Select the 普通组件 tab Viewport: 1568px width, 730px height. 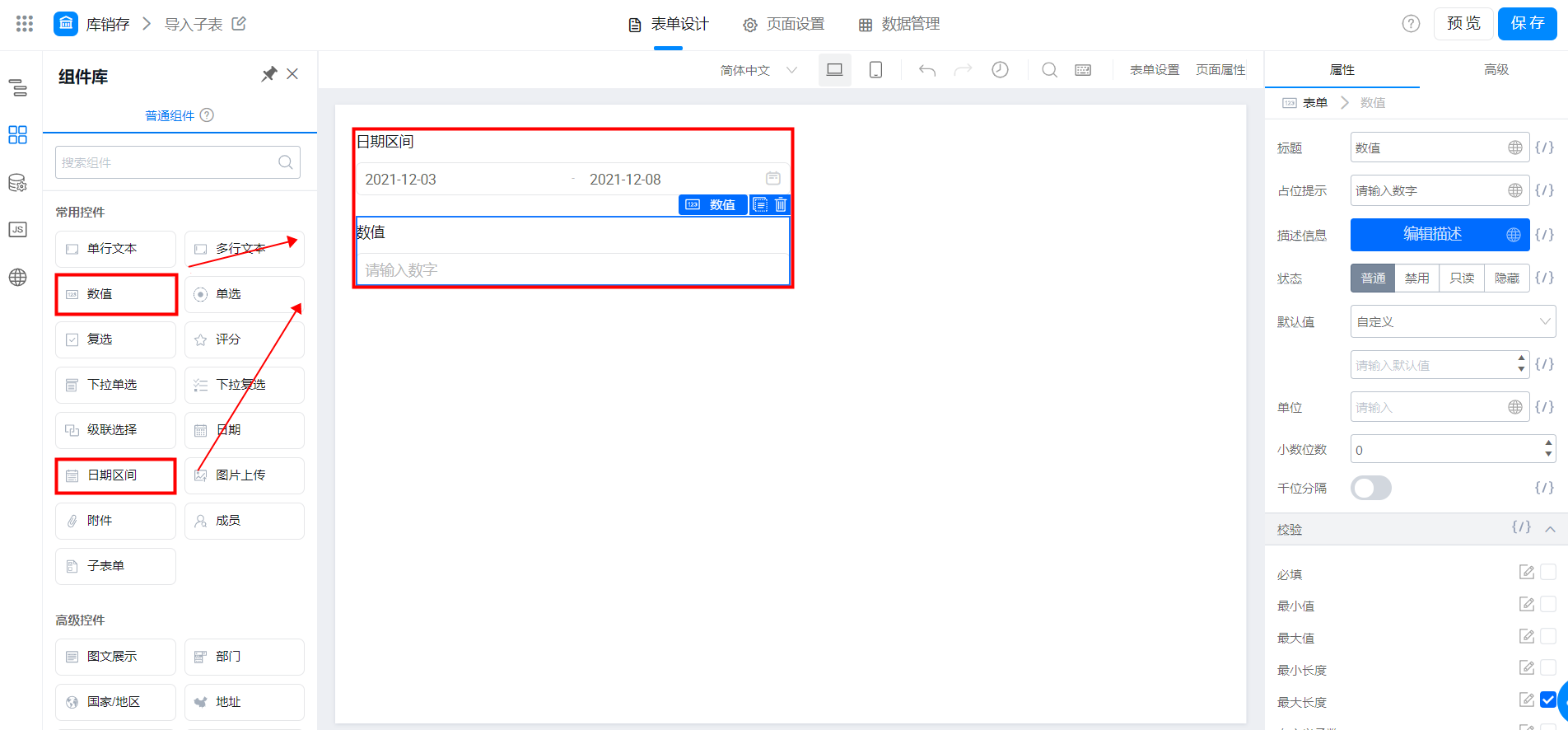tap(170, 115)
